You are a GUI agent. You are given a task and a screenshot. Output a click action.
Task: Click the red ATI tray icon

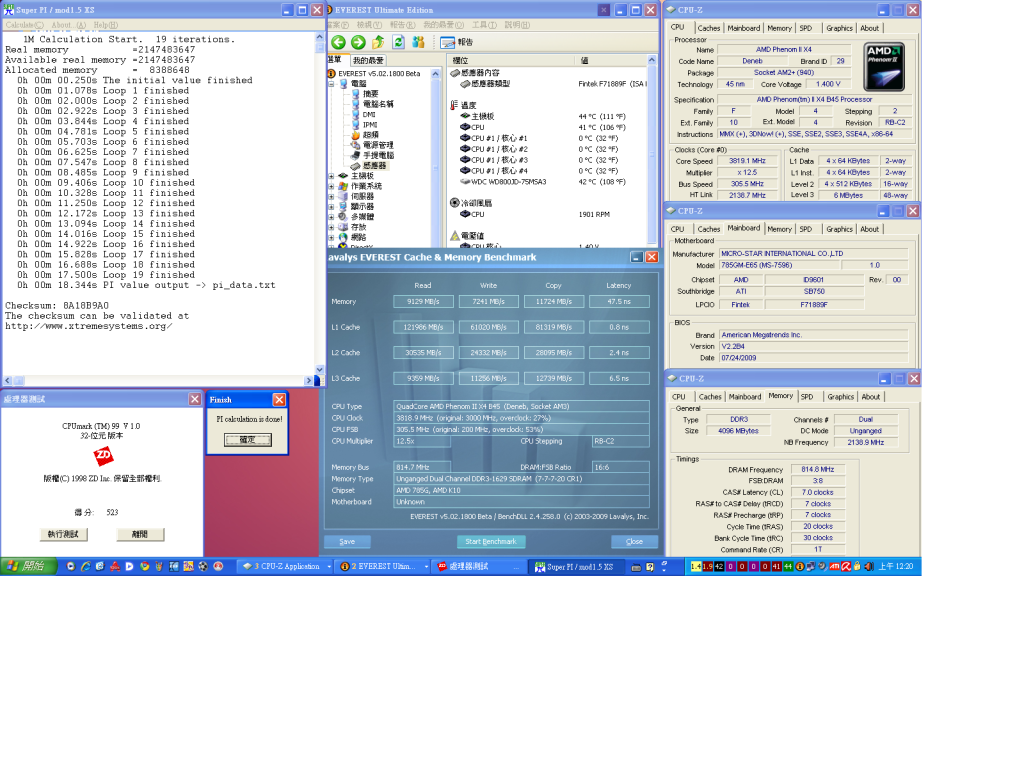pos(834,566)
